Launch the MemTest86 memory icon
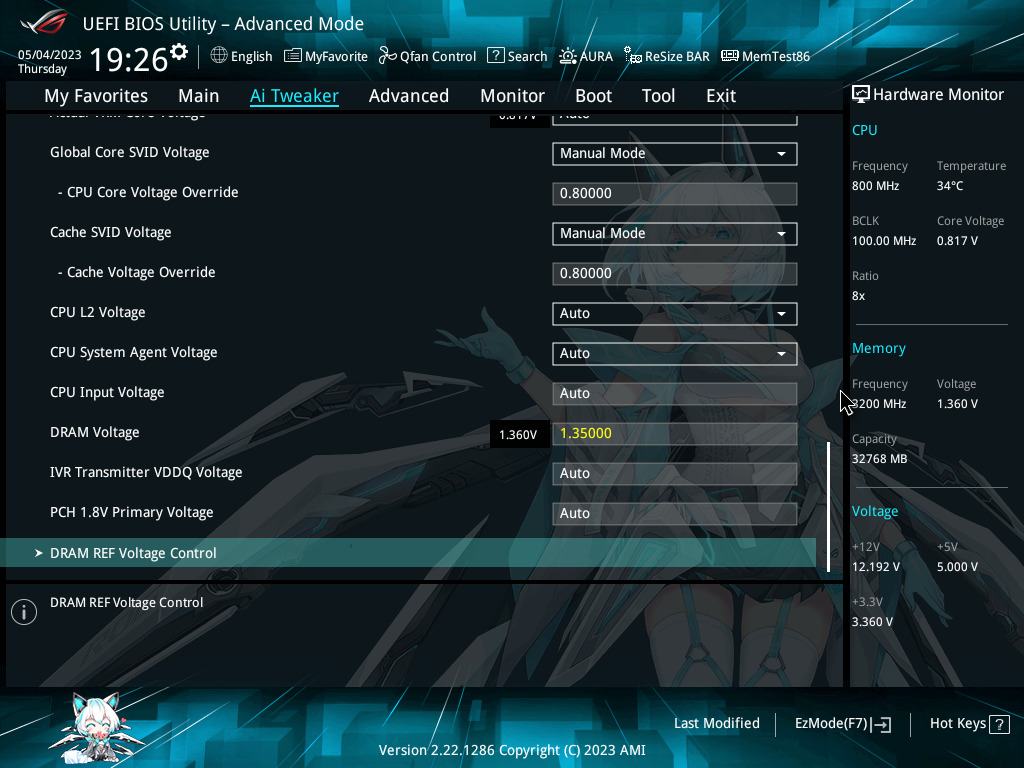1024x768 pixels. 729,56
